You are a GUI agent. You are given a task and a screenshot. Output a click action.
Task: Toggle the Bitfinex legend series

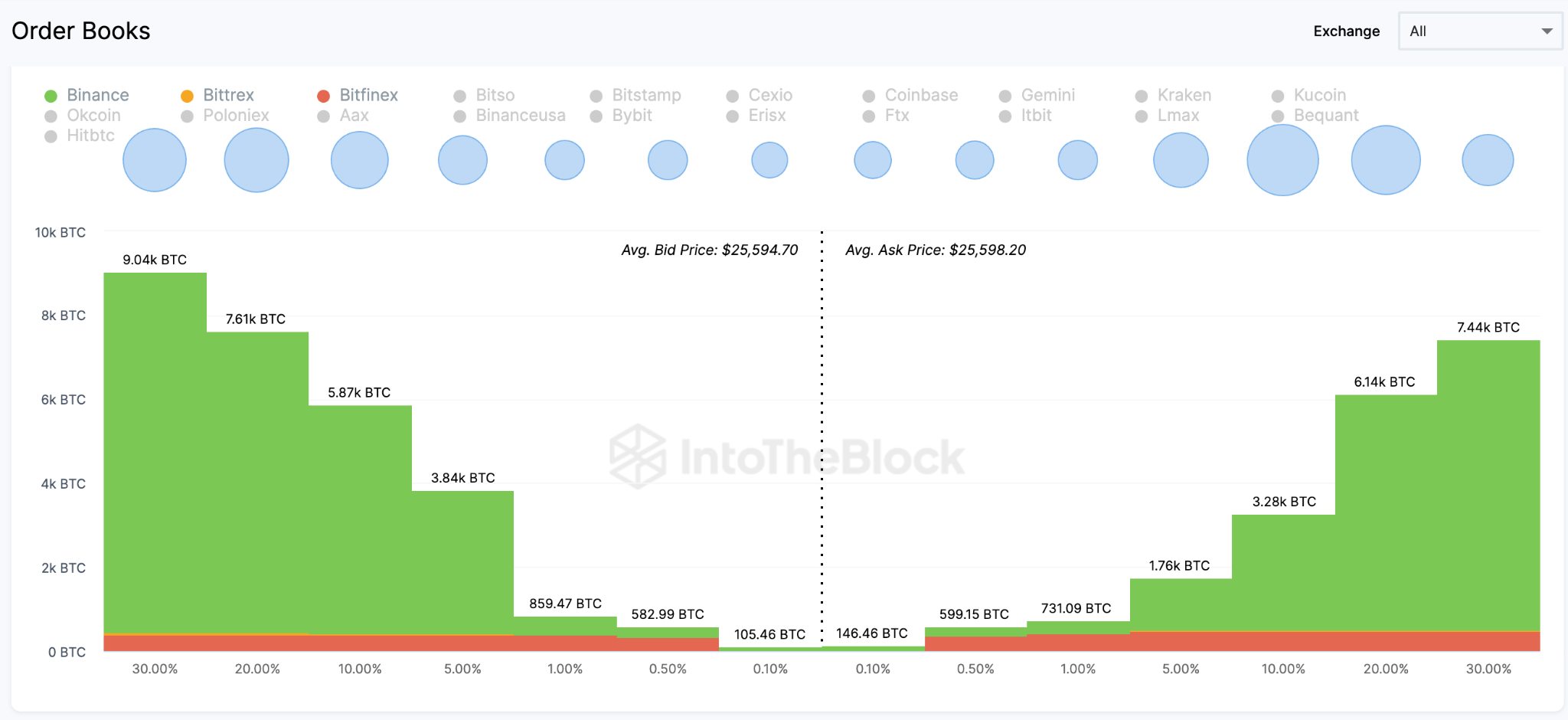(368, 95)
